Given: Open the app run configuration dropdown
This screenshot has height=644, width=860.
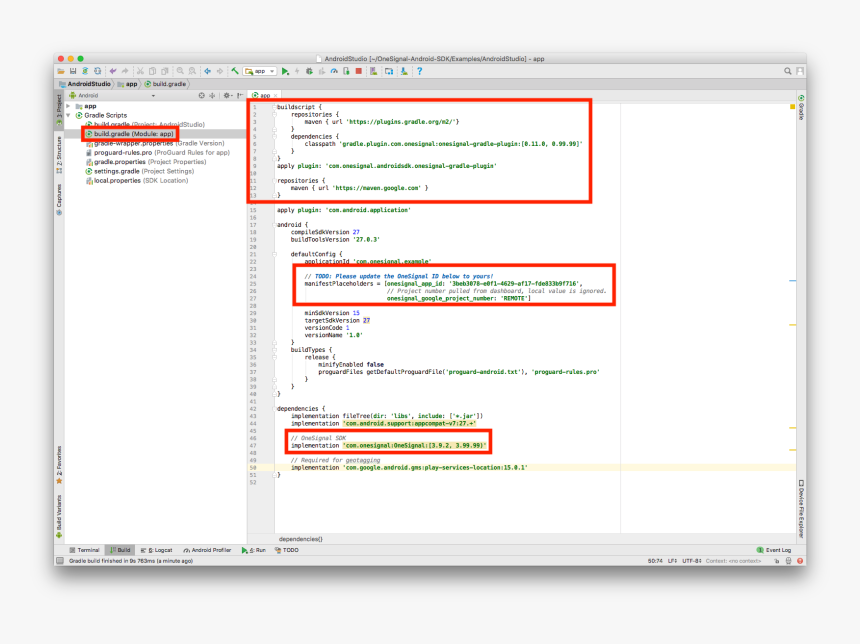Looking at the screenshot, I should point(260,71).
